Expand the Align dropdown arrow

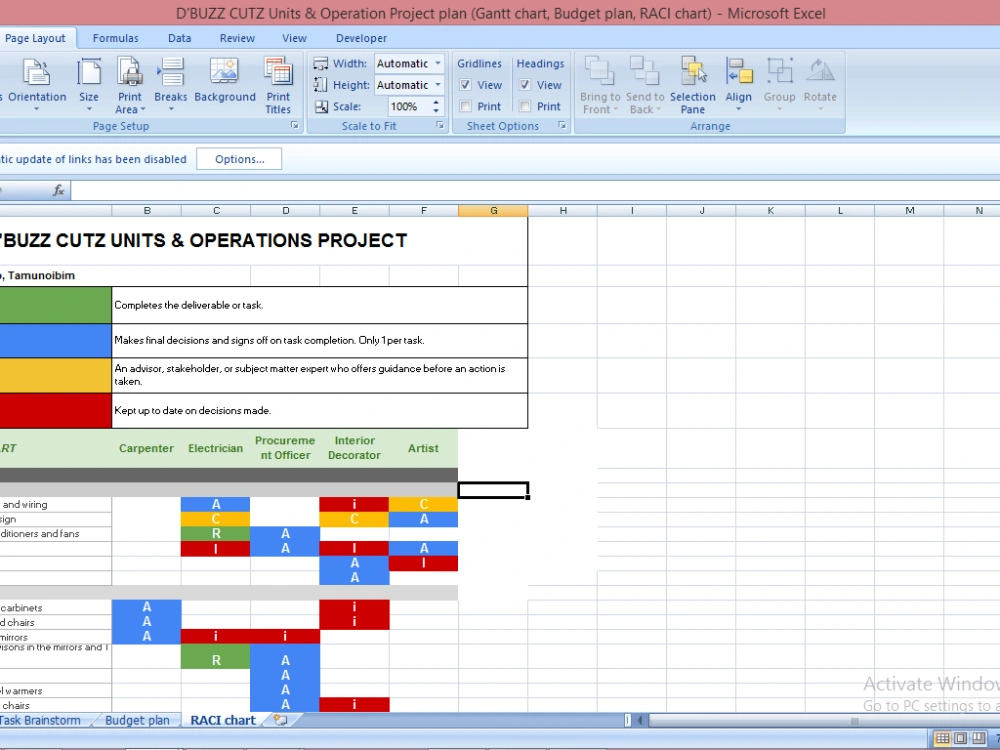click(739, 110)
